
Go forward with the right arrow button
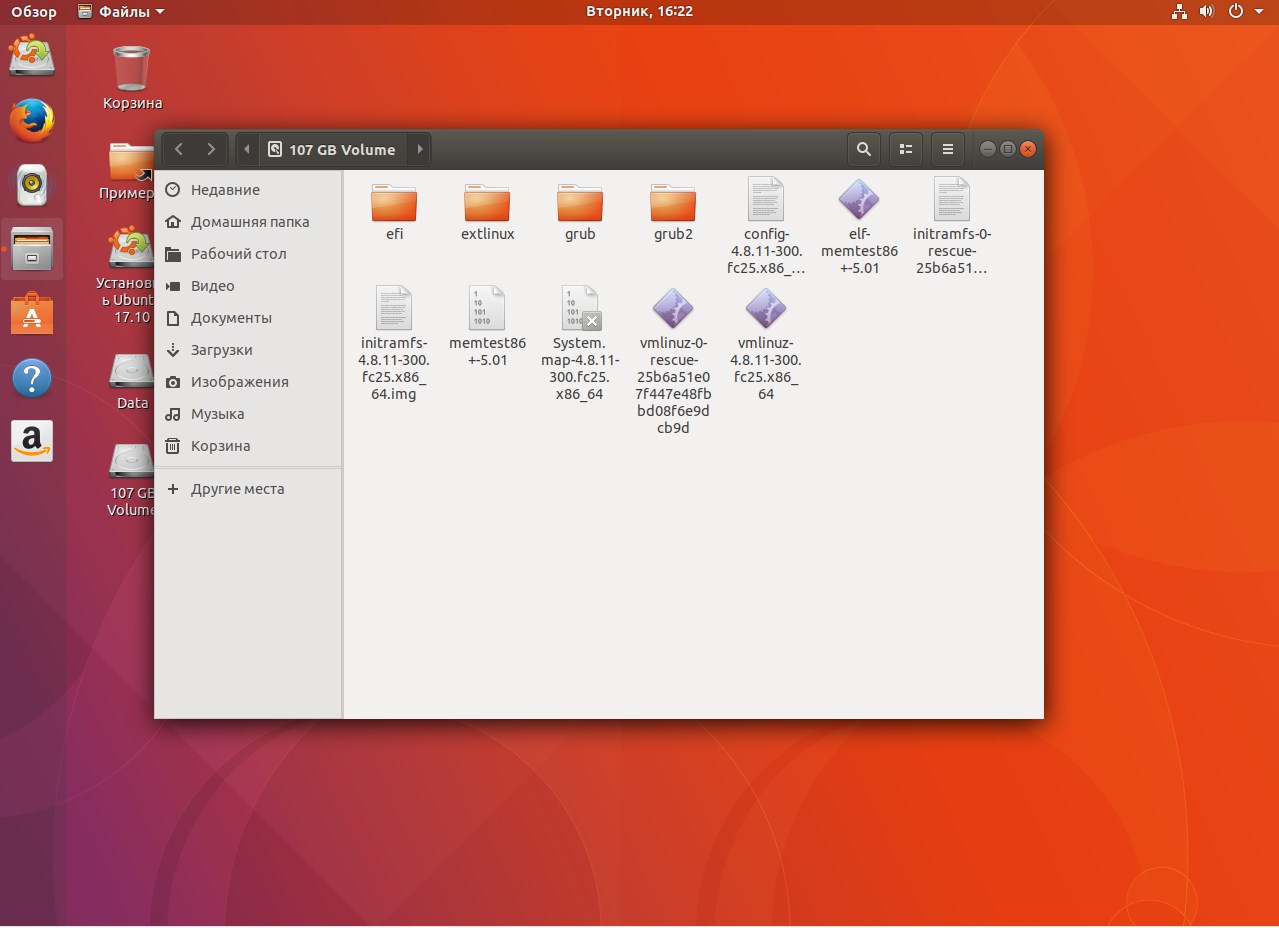tap(211, 150)
